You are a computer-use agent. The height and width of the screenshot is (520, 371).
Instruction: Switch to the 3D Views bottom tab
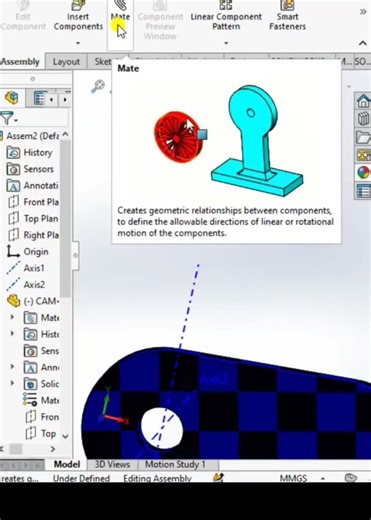coord(112,464)
